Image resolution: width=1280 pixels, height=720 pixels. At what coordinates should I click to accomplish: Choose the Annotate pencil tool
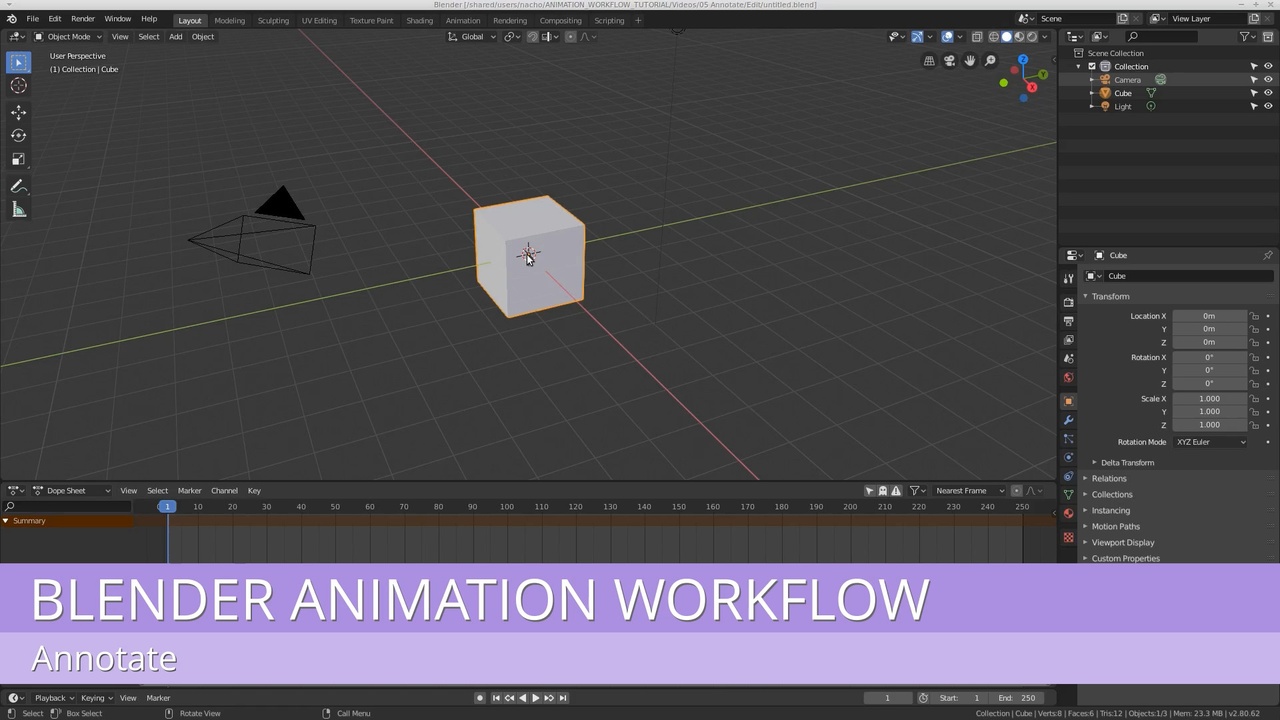(x=18, y=186)
